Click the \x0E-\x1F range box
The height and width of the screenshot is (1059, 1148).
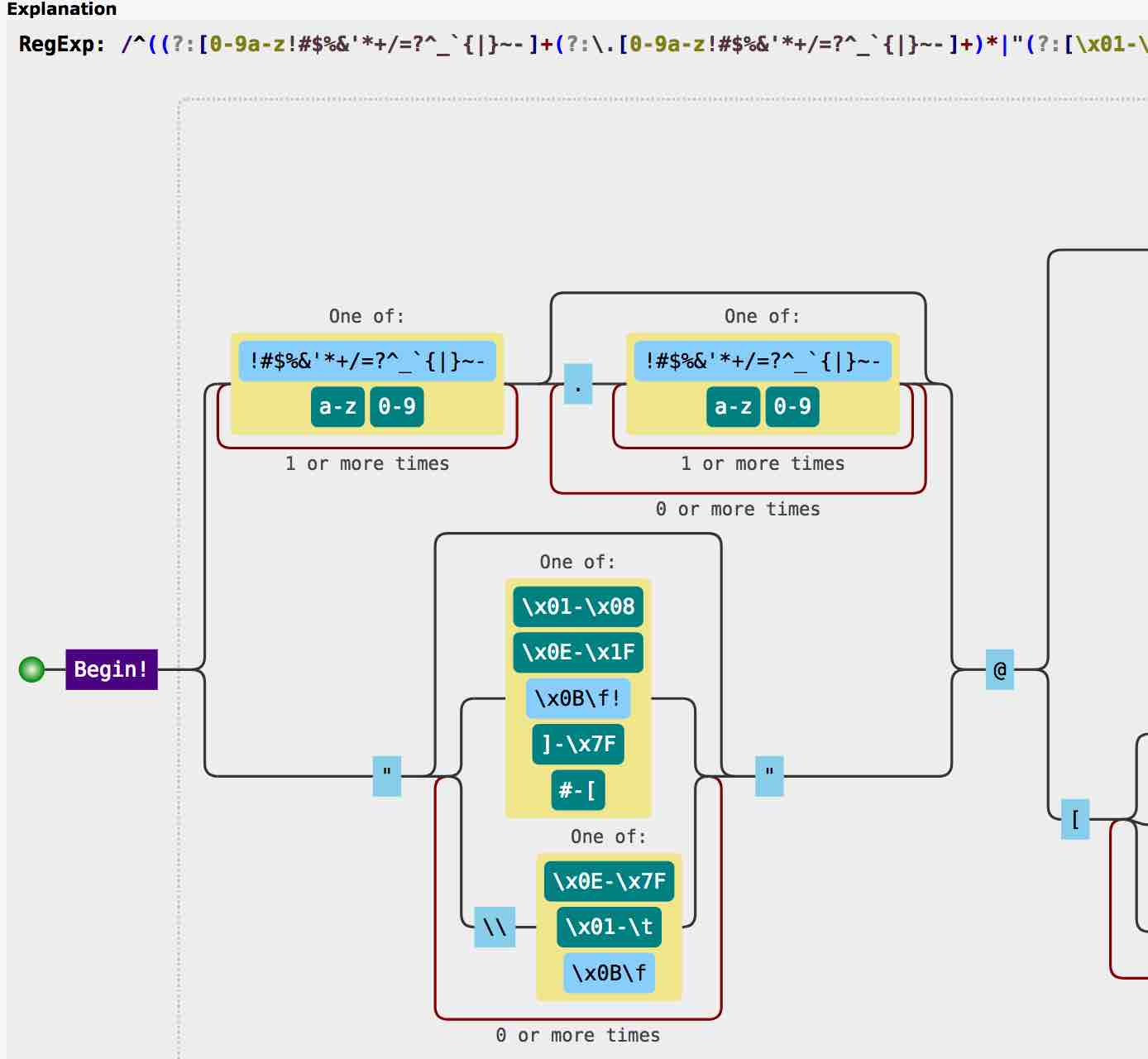click(578, 652)
